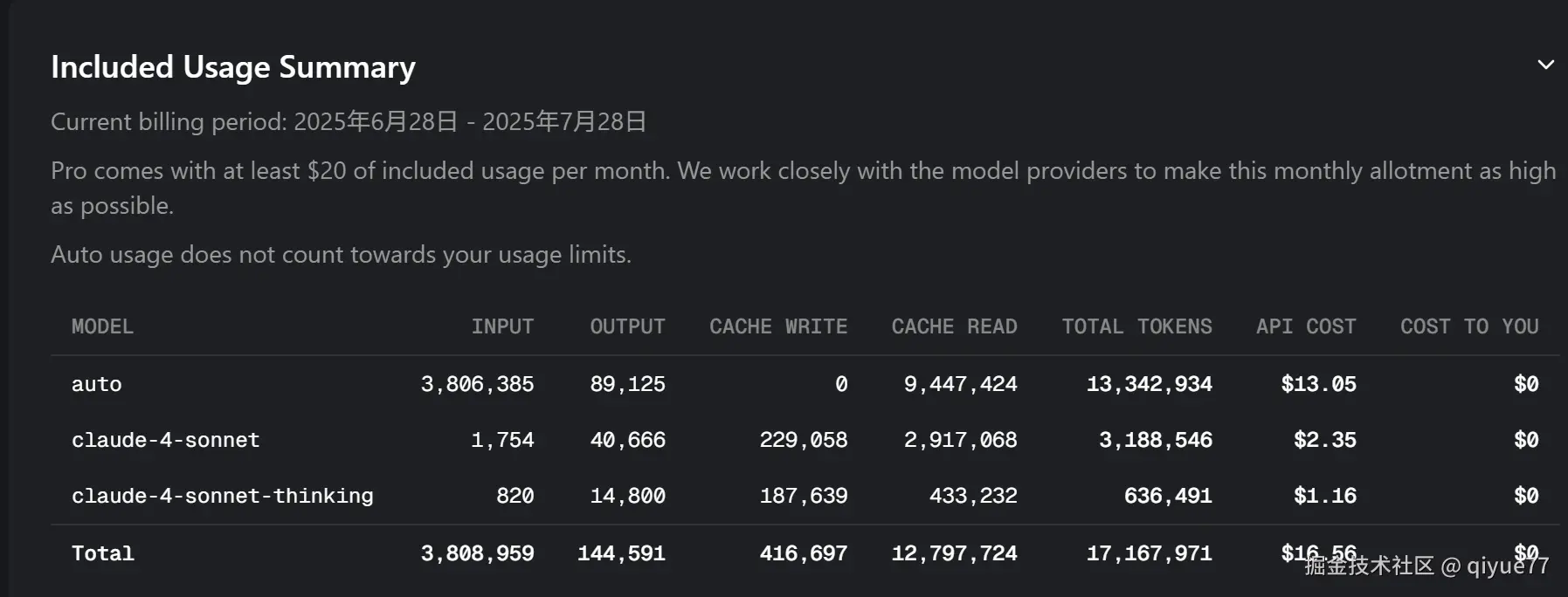Click the 187,639 cache write value

(x=804, y=496)
